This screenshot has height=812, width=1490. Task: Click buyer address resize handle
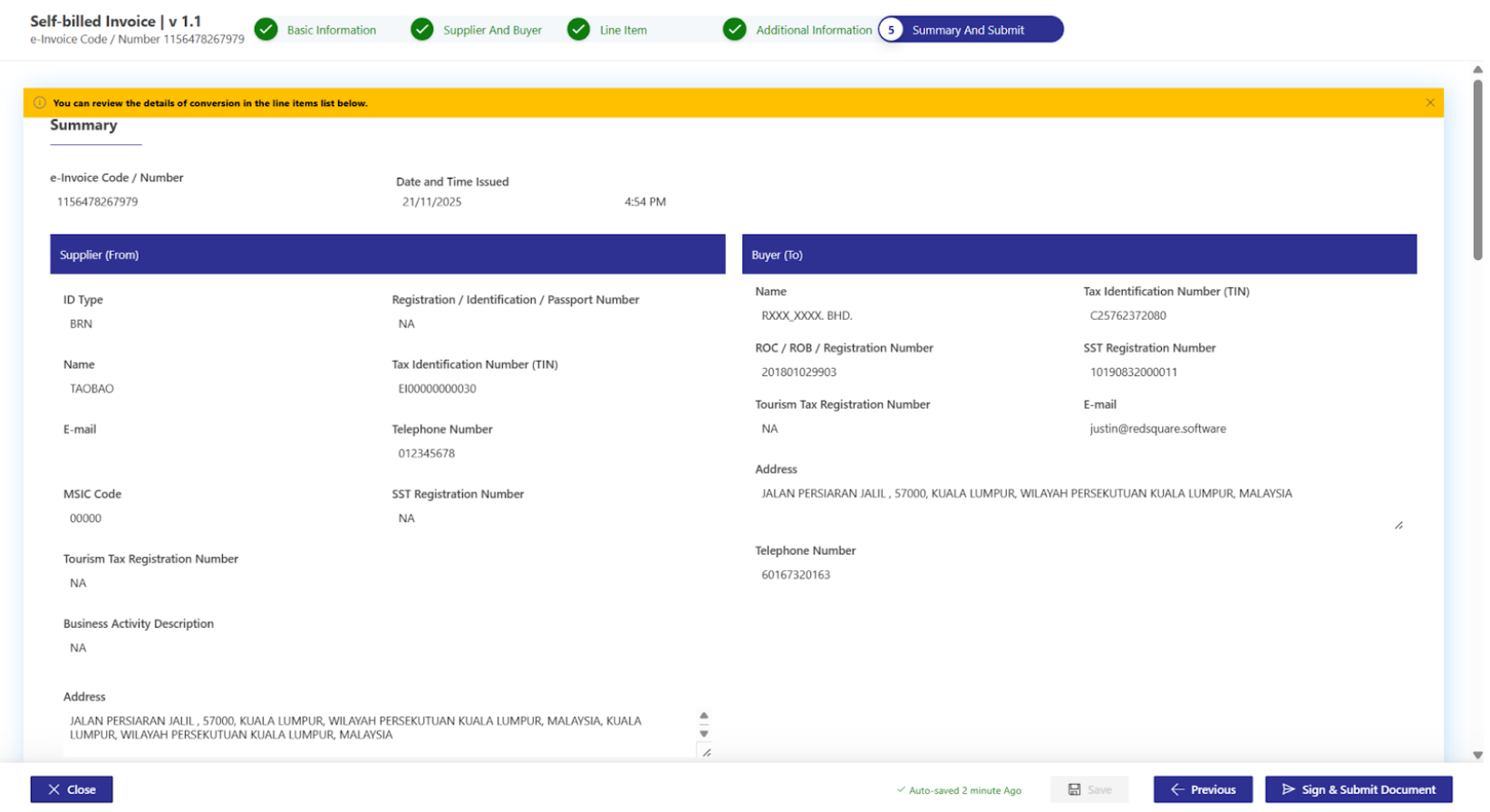[x=1398, y=526]
